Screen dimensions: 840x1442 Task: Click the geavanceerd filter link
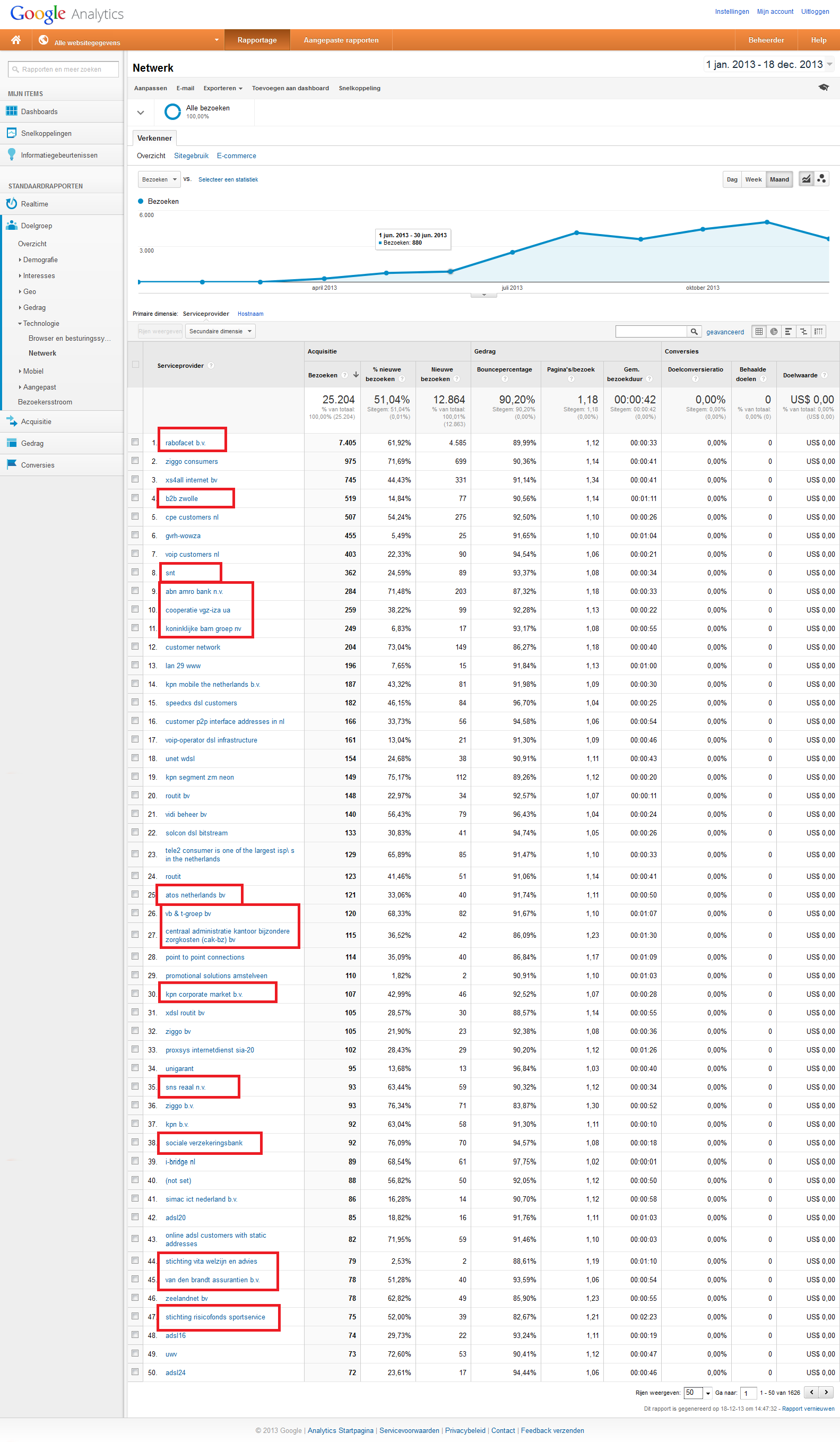725,332
